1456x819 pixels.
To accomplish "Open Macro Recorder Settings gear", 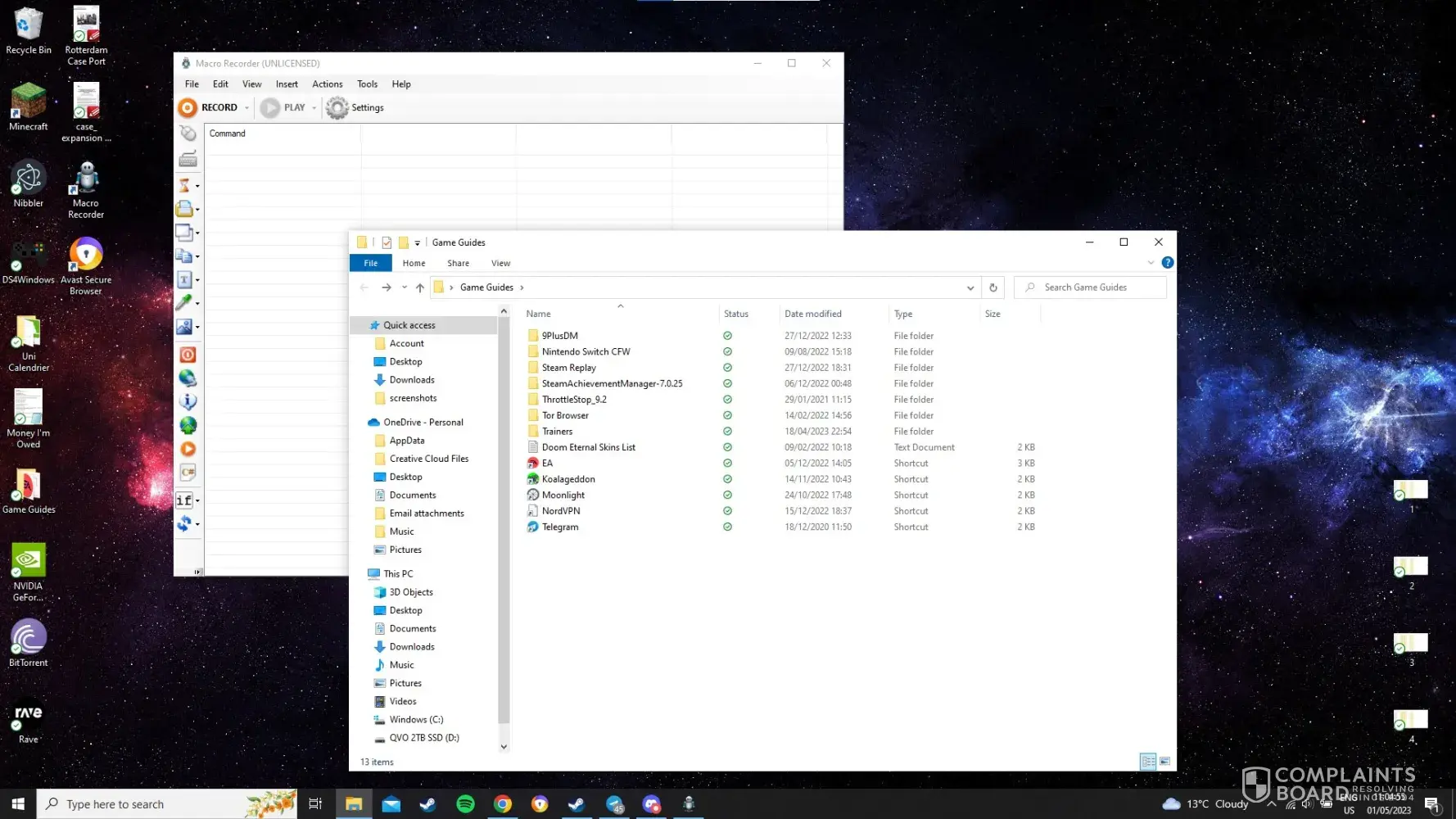I will (337, 108).
